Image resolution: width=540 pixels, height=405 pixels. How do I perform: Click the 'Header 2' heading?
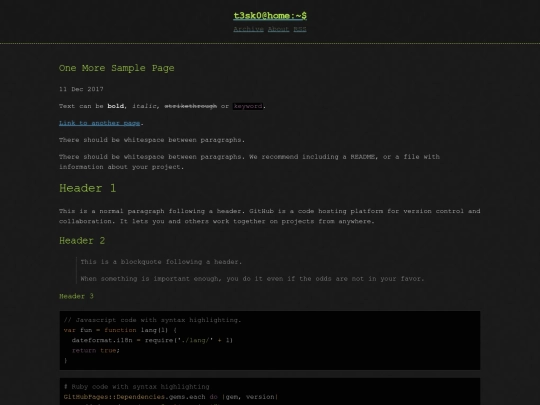(82, 241)
